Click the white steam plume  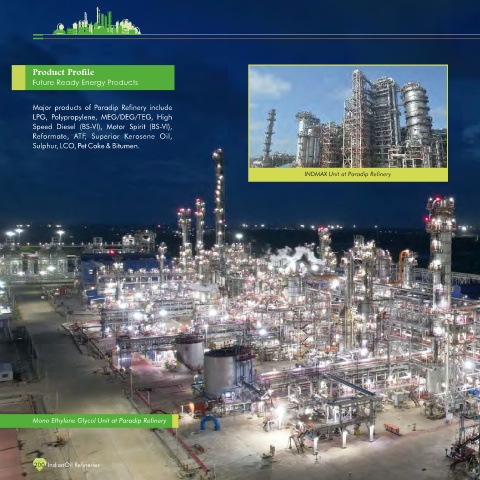tap(293, 256)
